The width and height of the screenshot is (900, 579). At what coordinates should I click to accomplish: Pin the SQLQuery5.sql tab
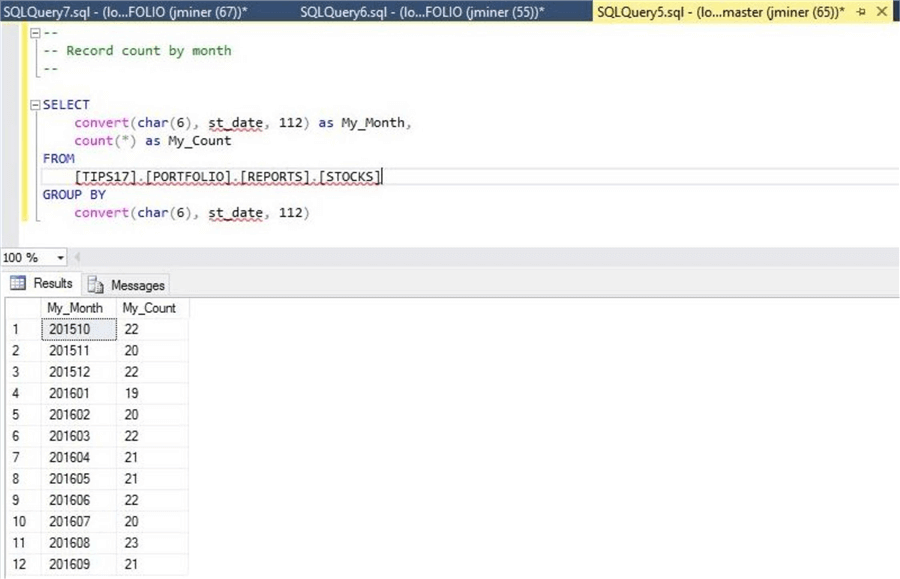[861, 12]
